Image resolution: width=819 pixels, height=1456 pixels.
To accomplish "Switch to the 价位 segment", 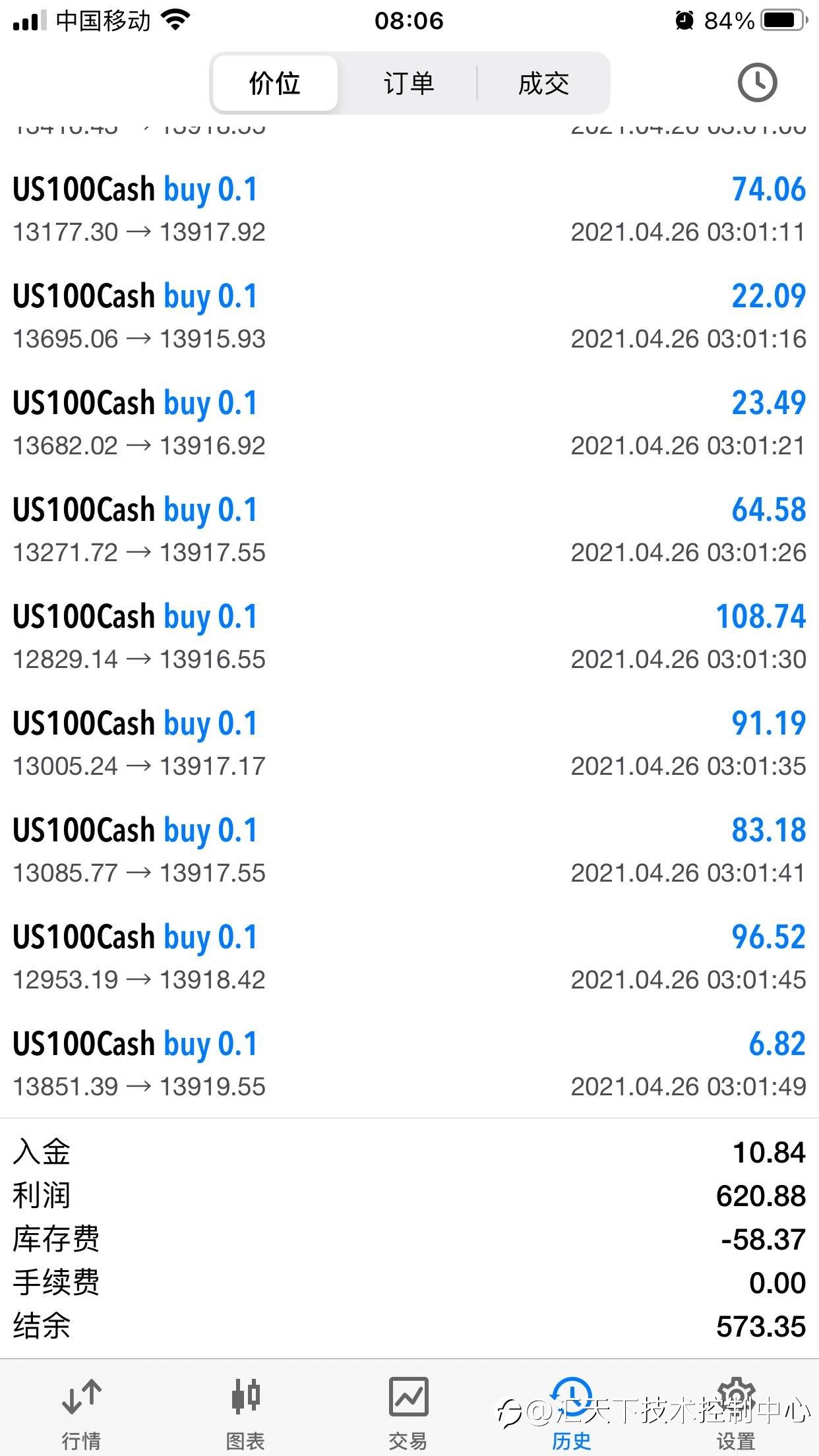I will coord(276,83).
